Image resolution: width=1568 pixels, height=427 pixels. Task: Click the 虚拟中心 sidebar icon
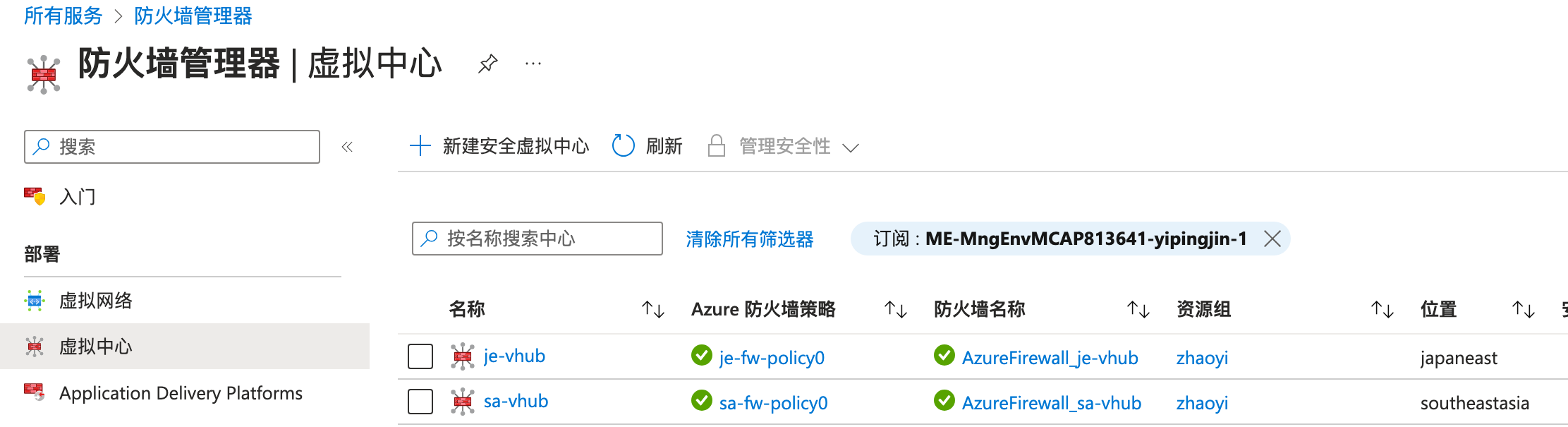[x=35, y=347]
